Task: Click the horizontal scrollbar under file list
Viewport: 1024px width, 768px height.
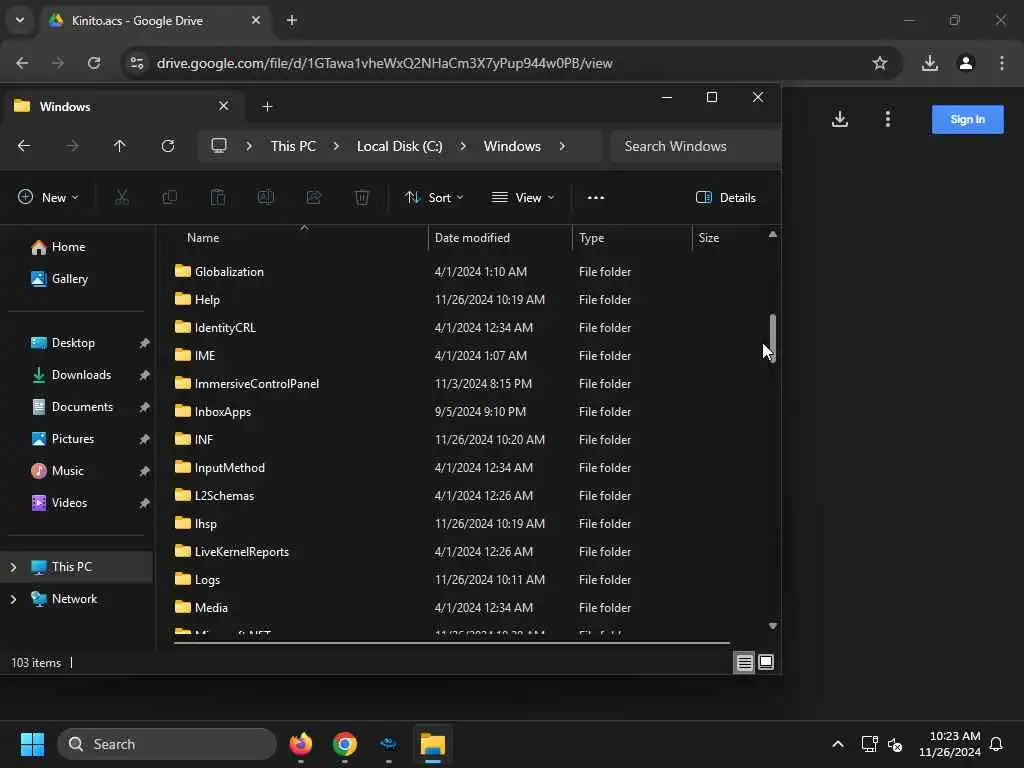Action: click(x=451, y=643)
